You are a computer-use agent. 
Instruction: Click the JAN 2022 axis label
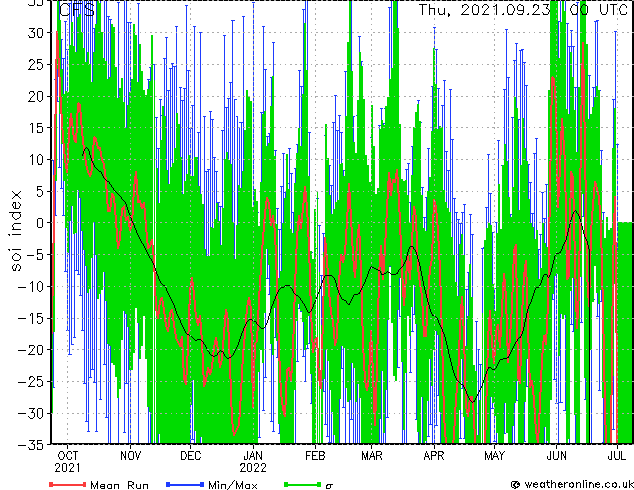253,462
